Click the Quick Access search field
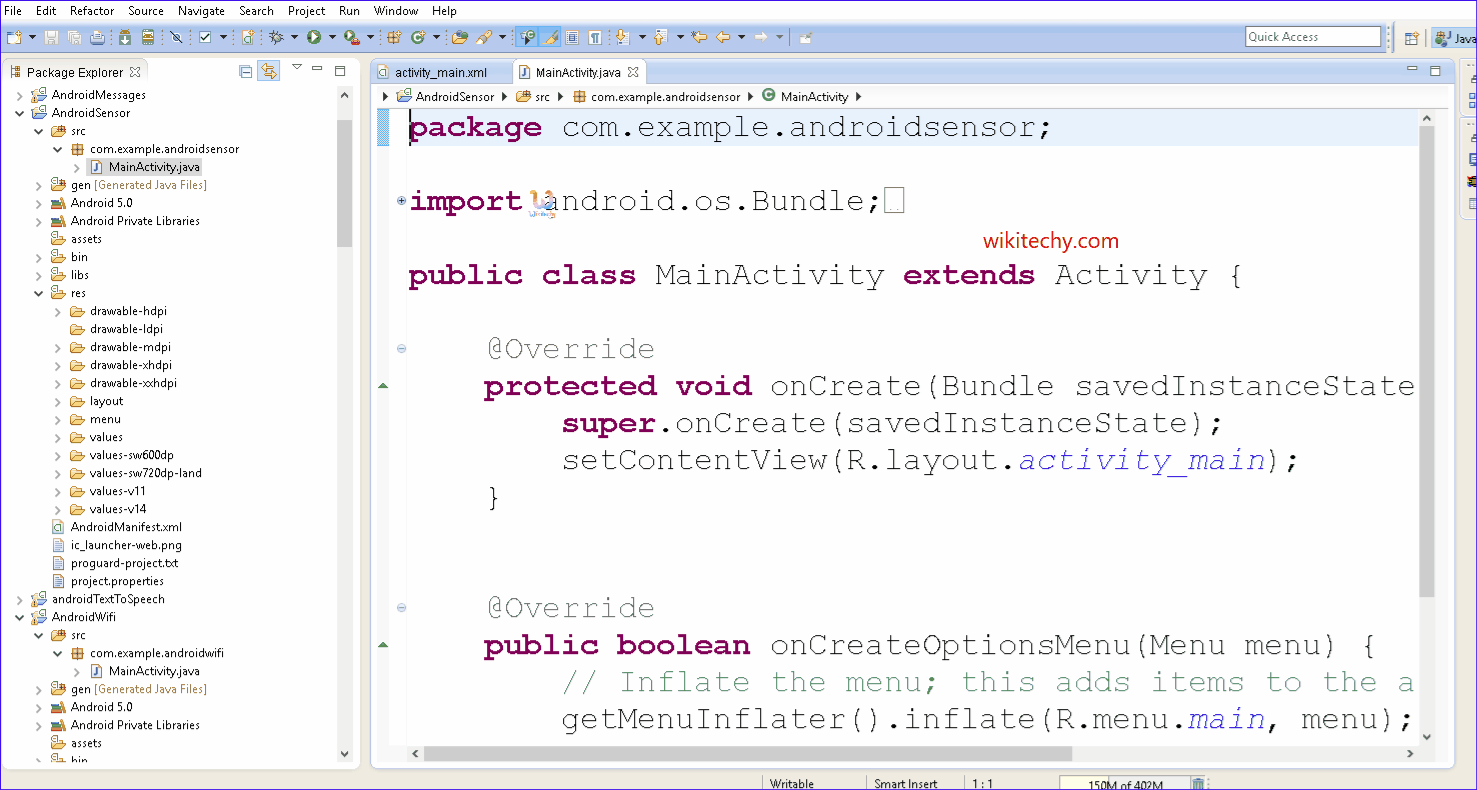This screenshot has width=1477, height=790. [x=1312, y=37]
